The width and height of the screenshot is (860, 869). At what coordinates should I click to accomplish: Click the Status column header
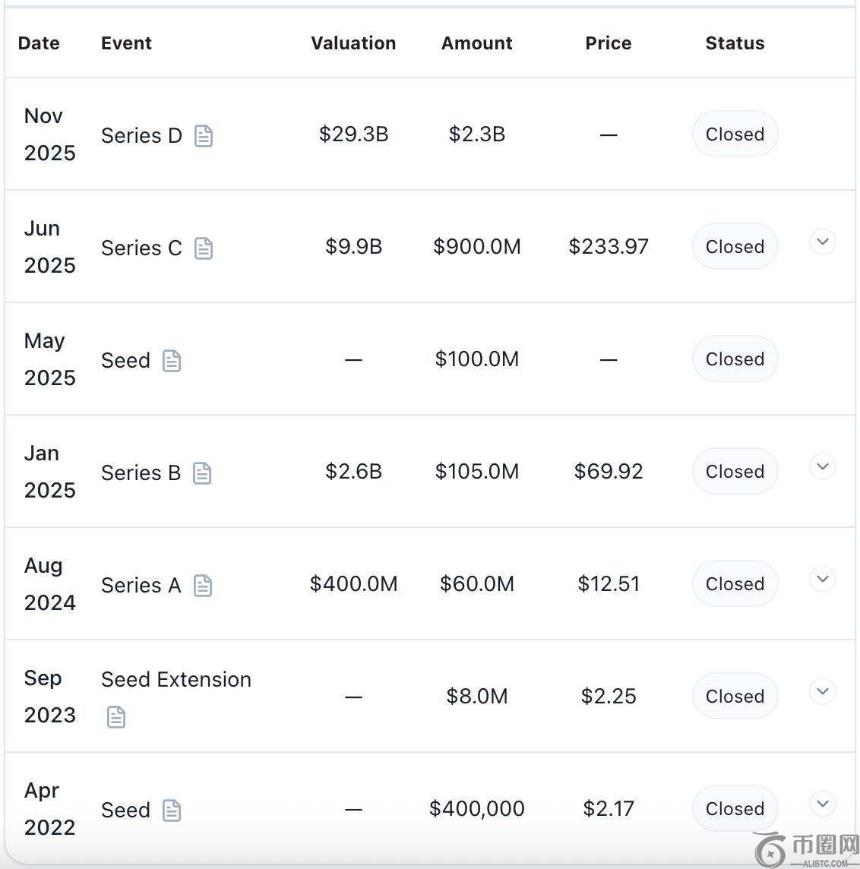[x=734, y=43]
